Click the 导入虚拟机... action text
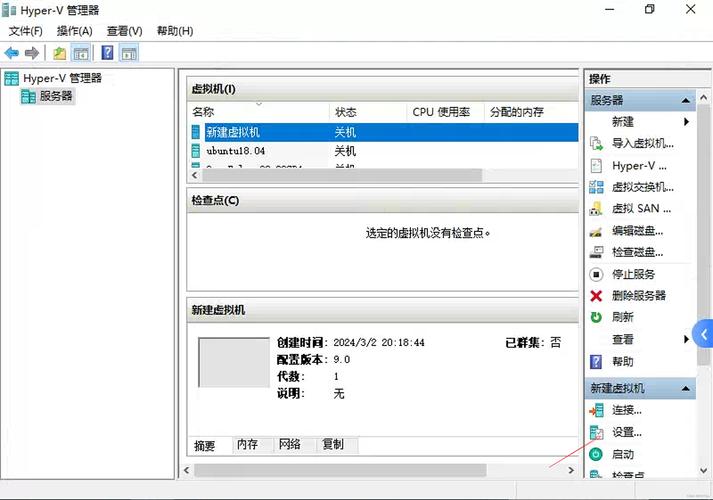This screenshot has height=500, width=713. pyautogui.click(x=643, y=143)
